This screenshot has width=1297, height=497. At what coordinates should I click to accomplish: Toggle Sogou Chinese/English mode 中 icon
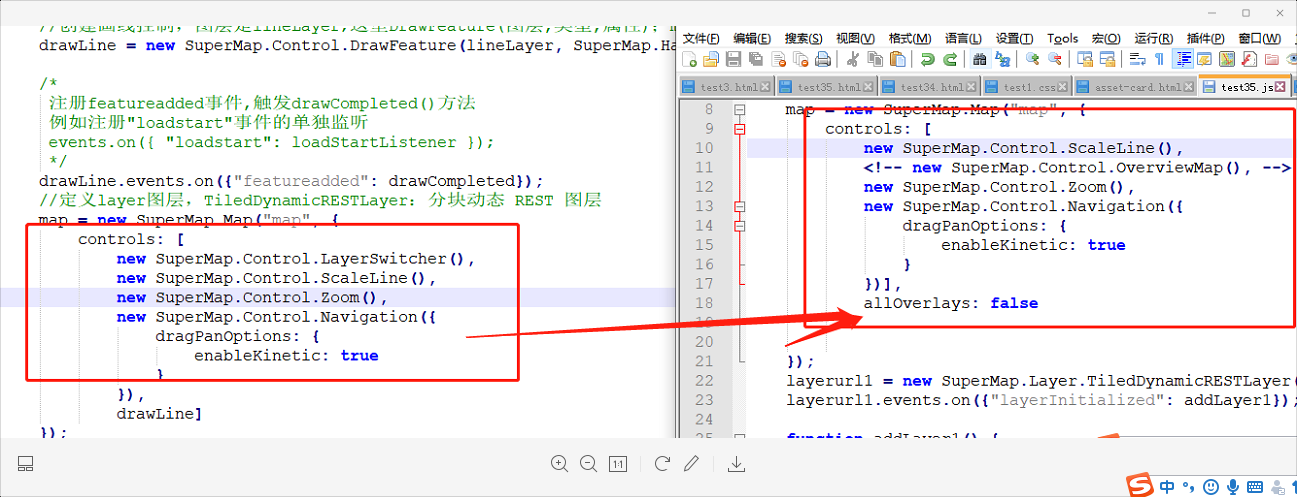tap(1167, 487)
